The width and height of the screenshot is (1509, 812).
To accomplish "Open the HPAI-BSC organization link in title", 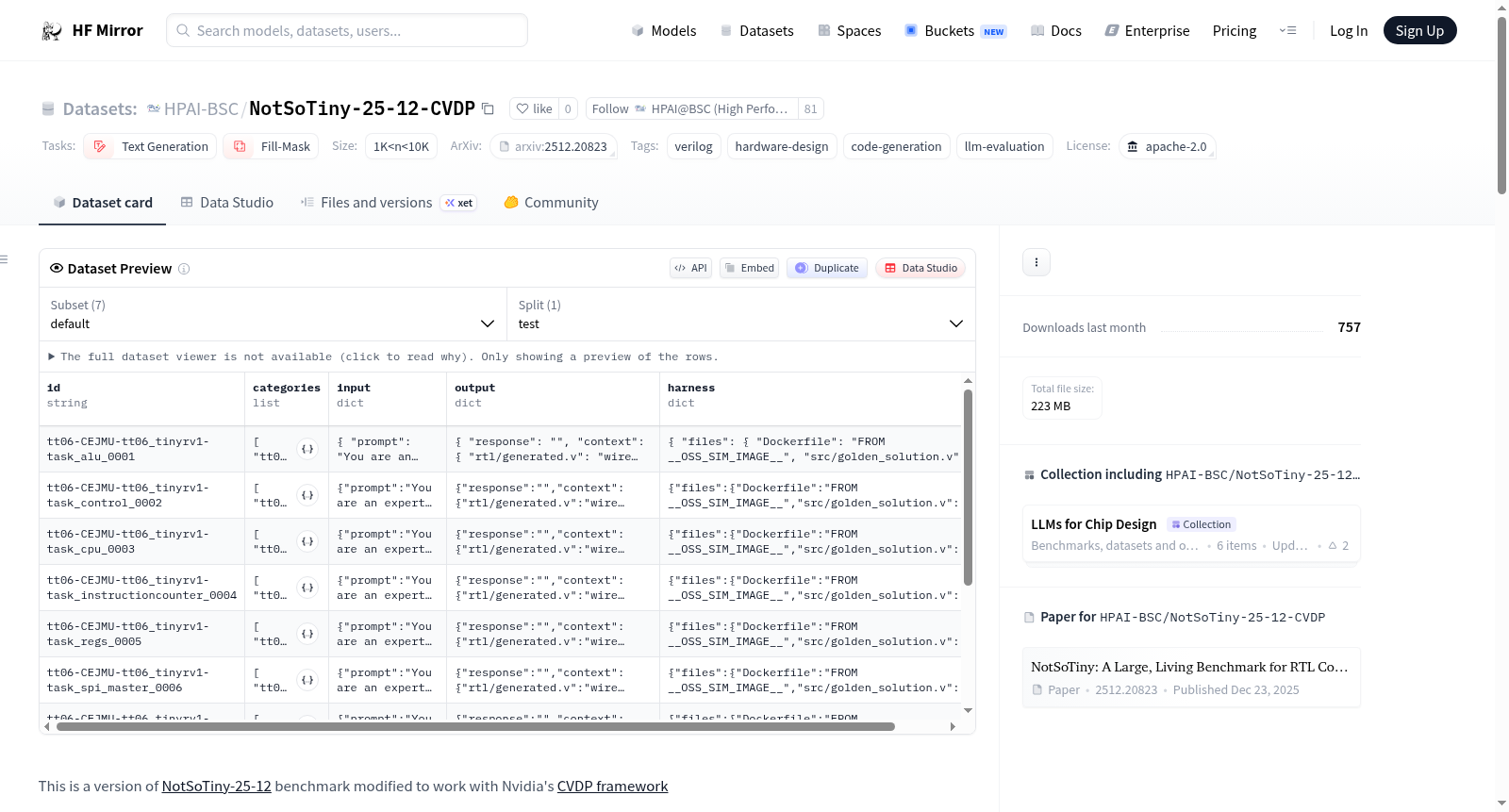I will (201, 108).
